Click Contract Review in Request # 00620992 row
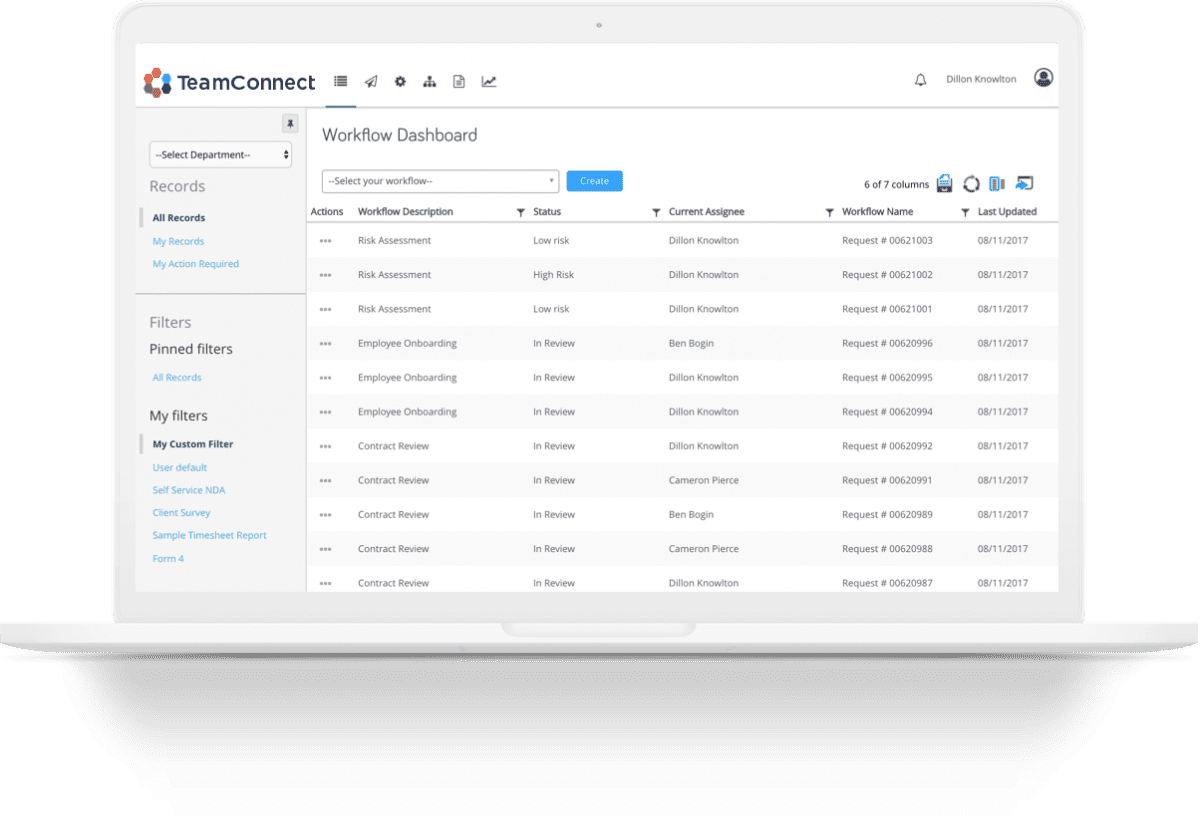The height and width of the screenshot is (829, 1200). click(x=393, y=447)
